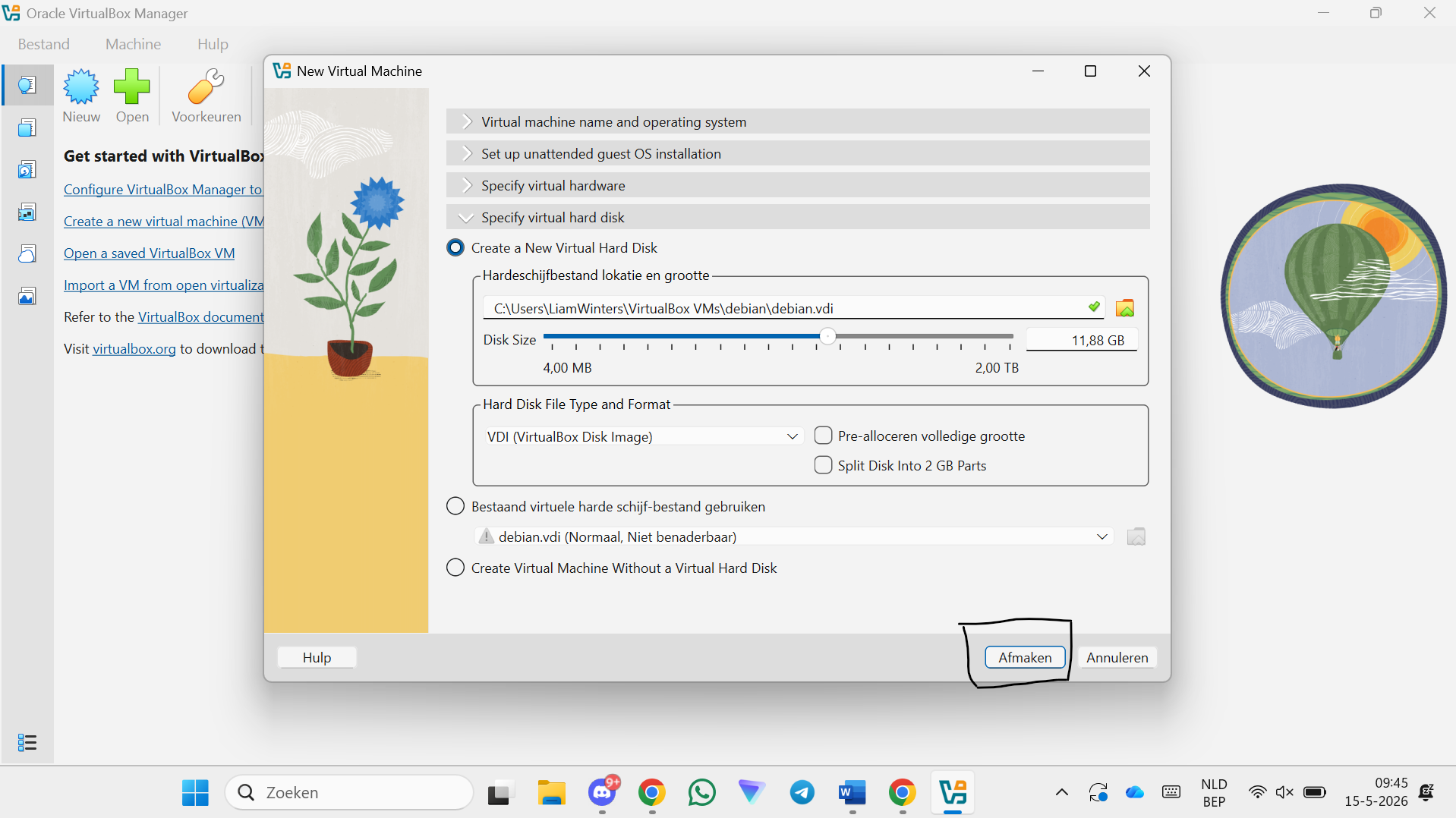
Task: Open the VirtualBox documentation link
Action: pyautogui.click(x=200, y=316)
